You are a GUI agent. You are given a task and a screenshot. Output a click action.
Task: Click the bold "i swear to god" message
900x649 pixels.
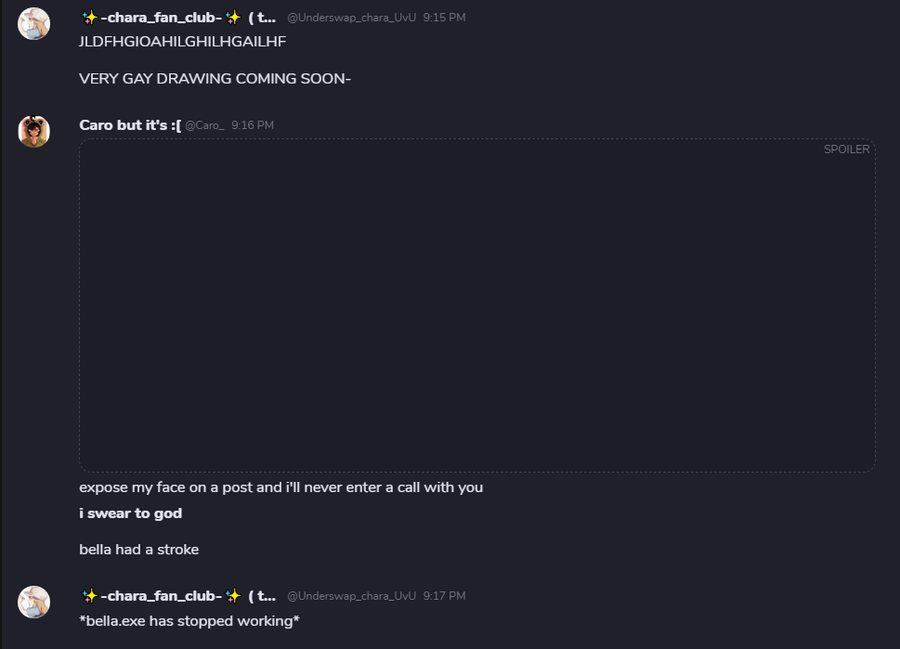[130, 514]
